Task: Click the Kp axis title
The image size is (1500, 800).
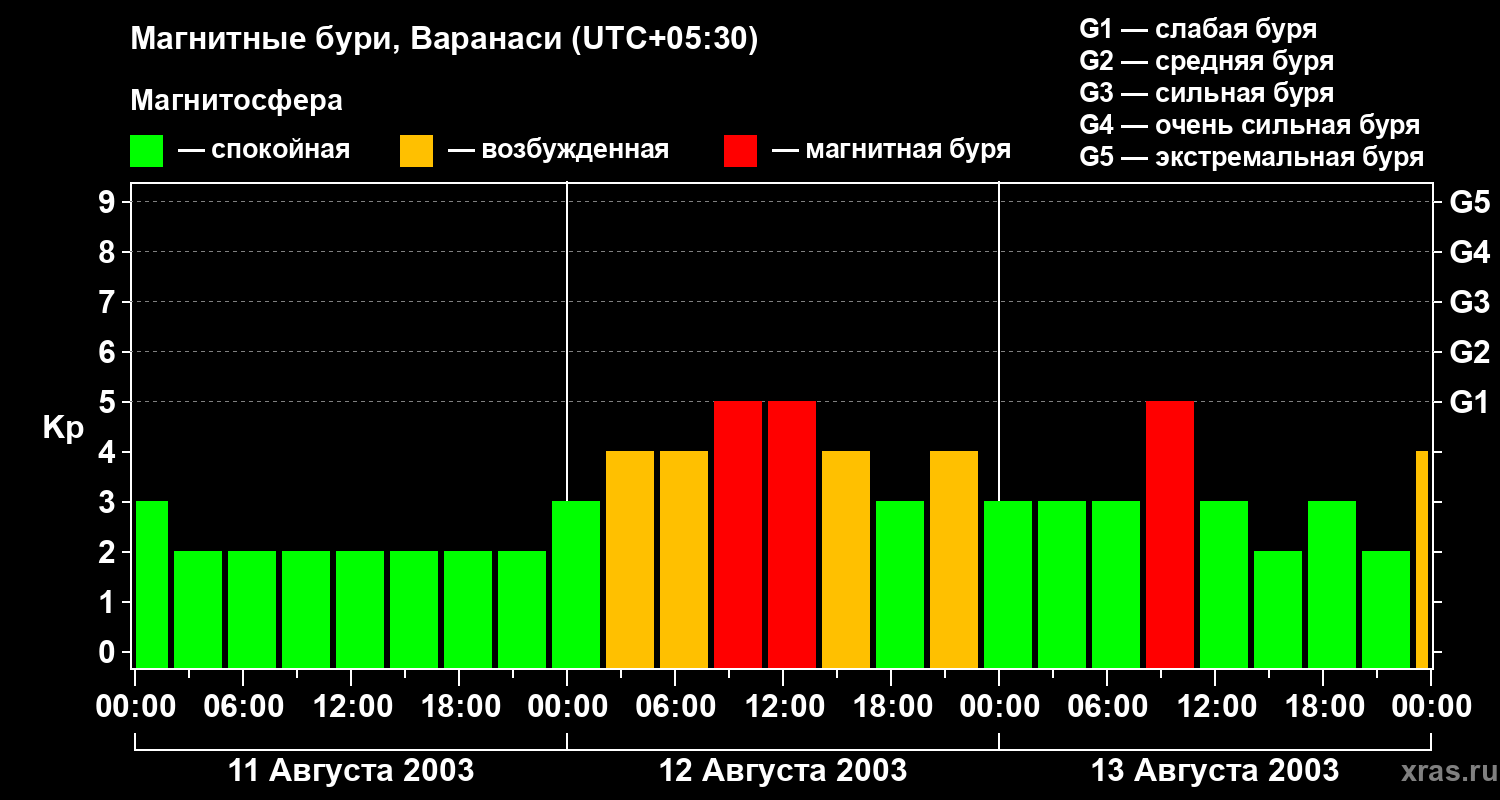Action: point(63,428)
